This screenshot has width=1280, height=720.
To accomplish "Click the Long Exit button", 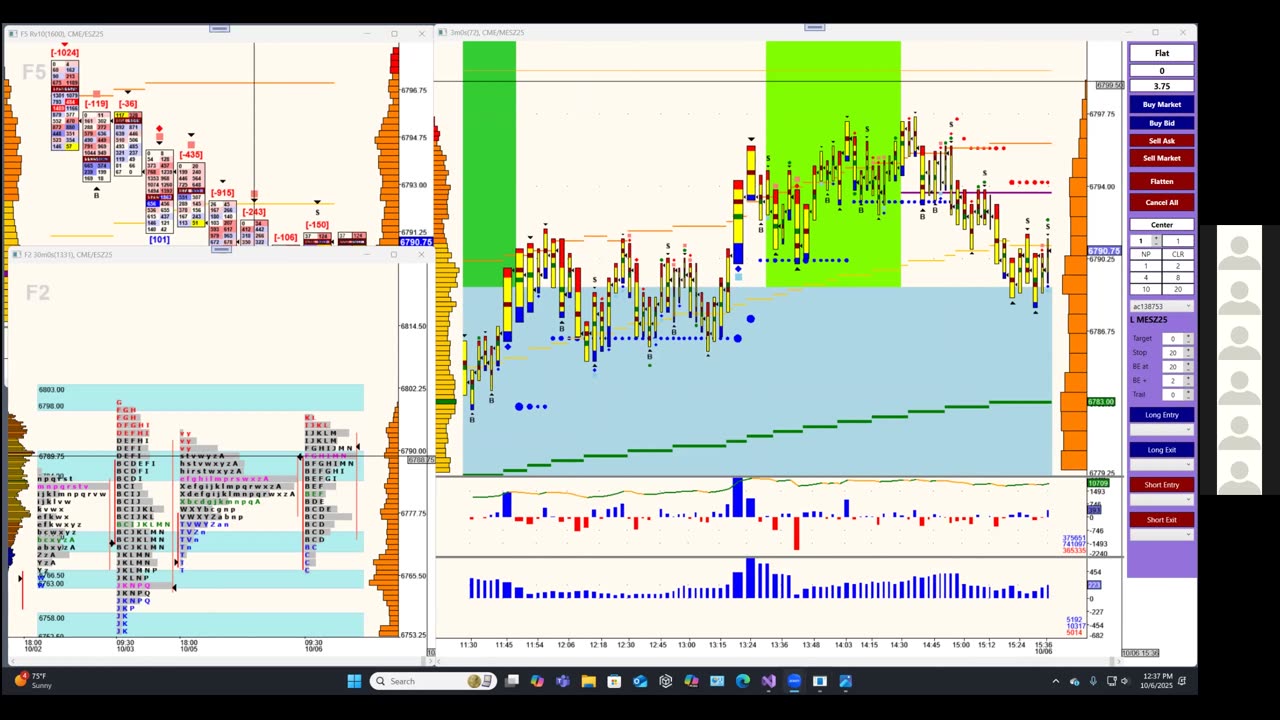I will pyautogui.click(x=1161, y=450).
